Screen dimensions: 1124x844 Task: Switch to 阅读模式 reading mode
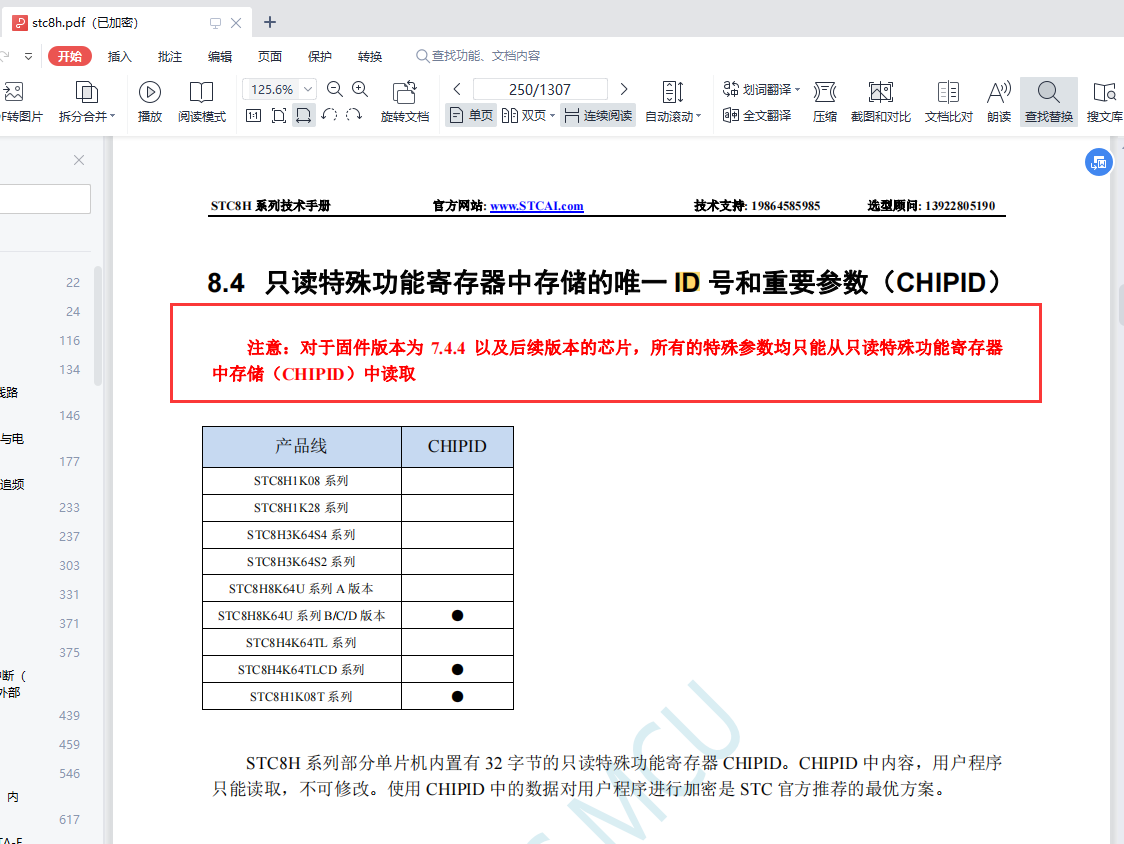tap(201, 101)
